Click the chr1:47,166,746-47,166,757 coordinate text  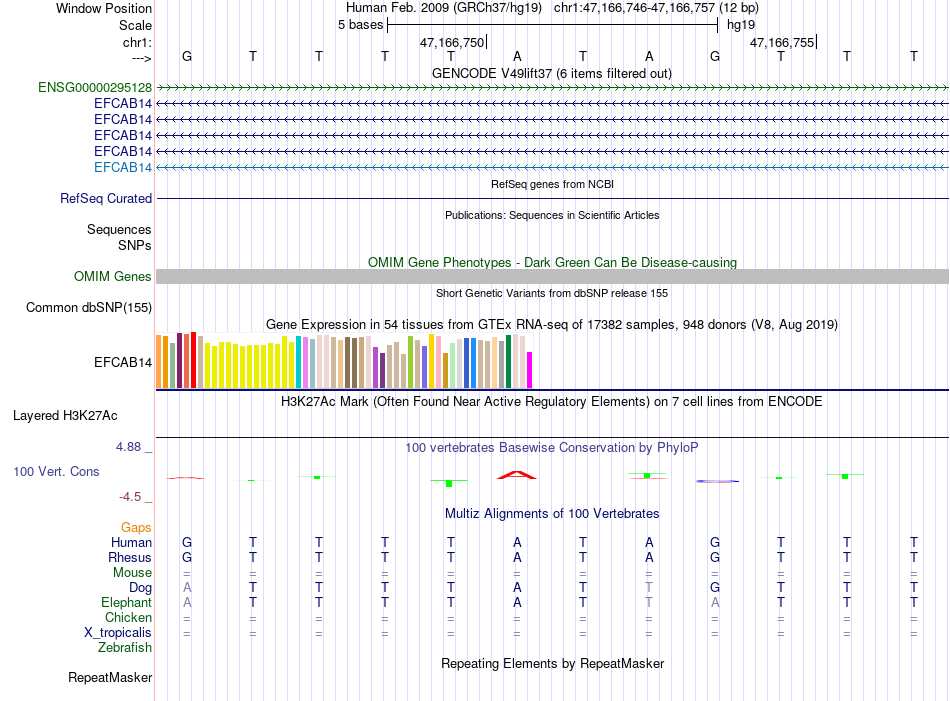[656, 8]
